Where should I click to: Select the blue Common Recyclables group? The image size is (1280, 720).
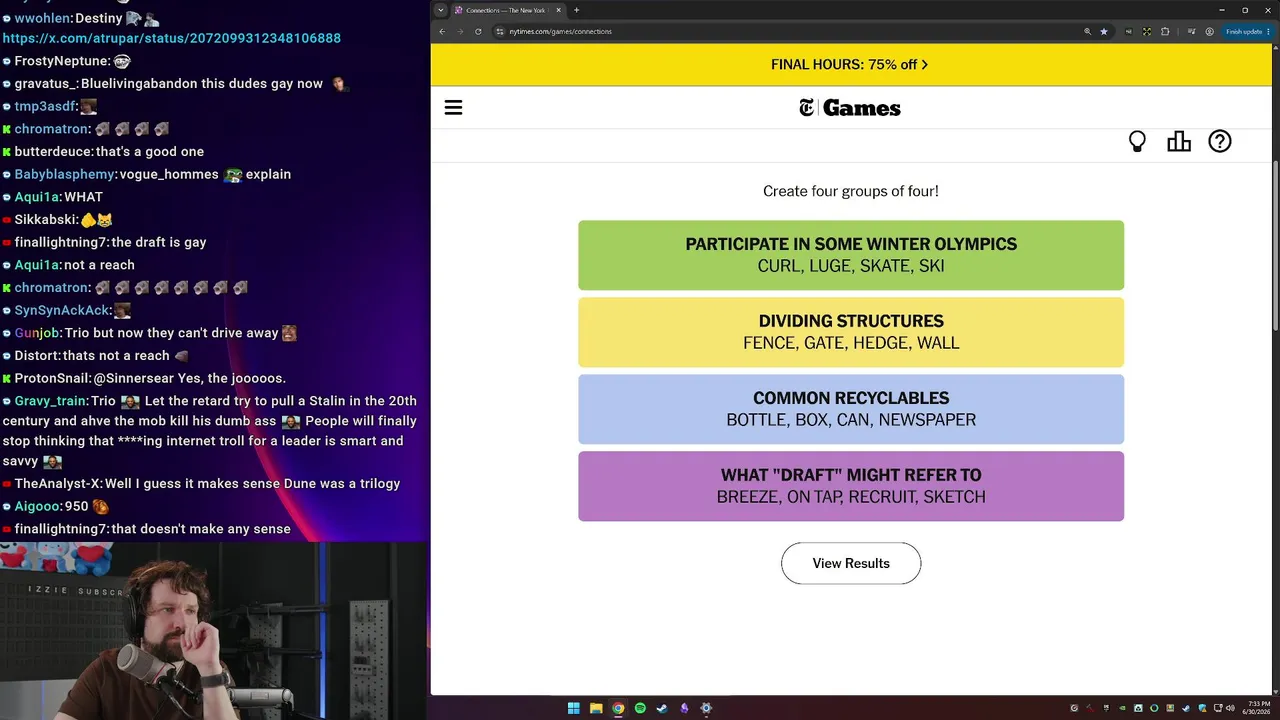pos(851,409)
